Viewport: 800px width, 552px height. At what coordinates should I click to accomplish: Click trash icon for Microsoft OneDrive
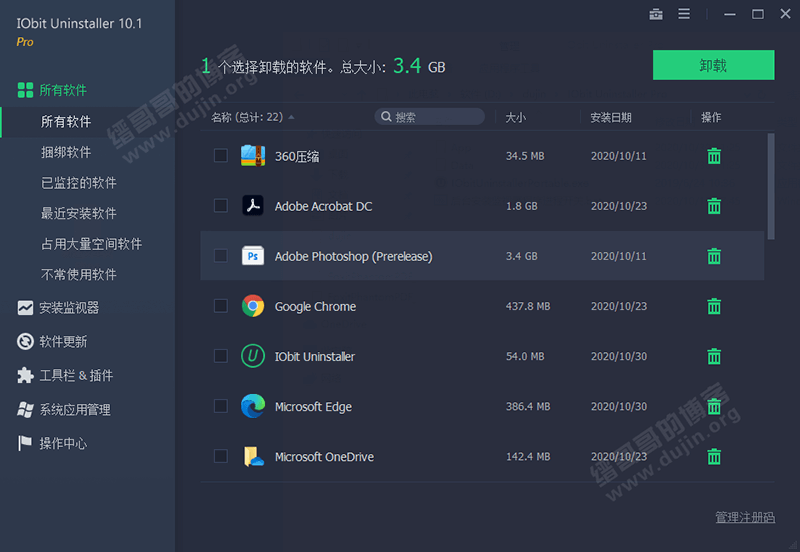[714, 456]
